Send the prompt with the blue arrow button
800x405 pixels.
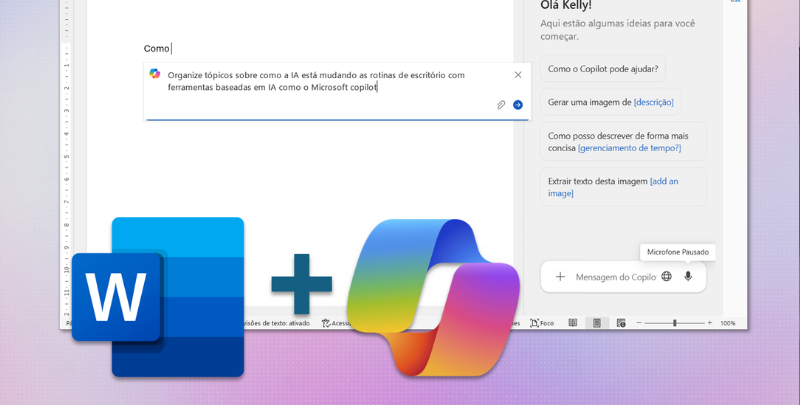pyautogui.click(x=518, y=105)
